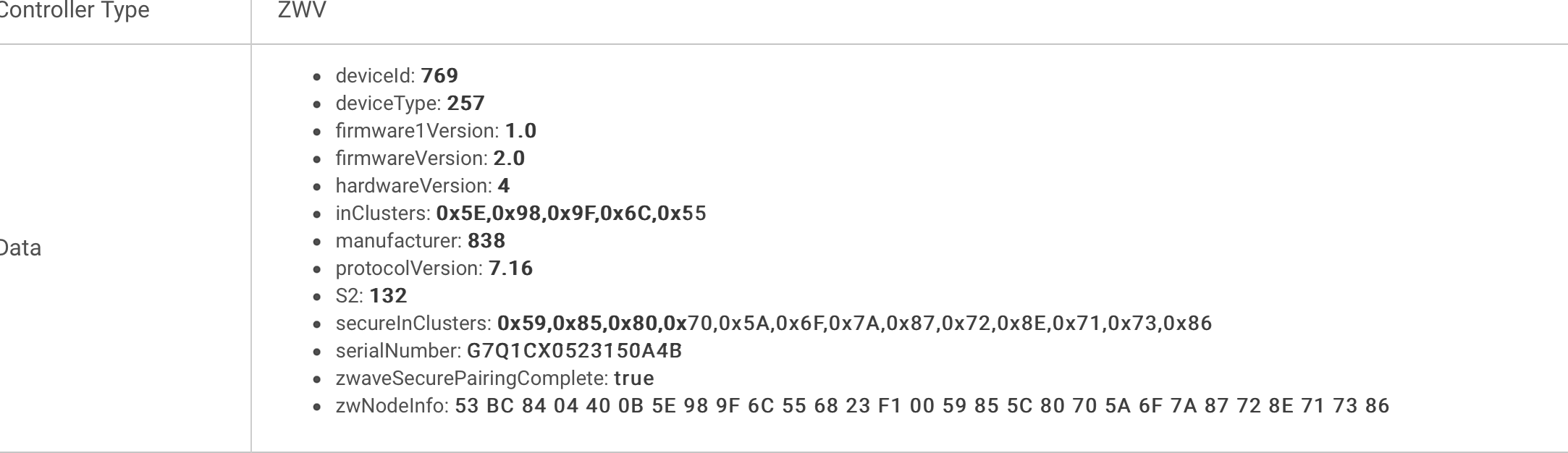
Task: Click the Data row label
Action: point(20,248)
